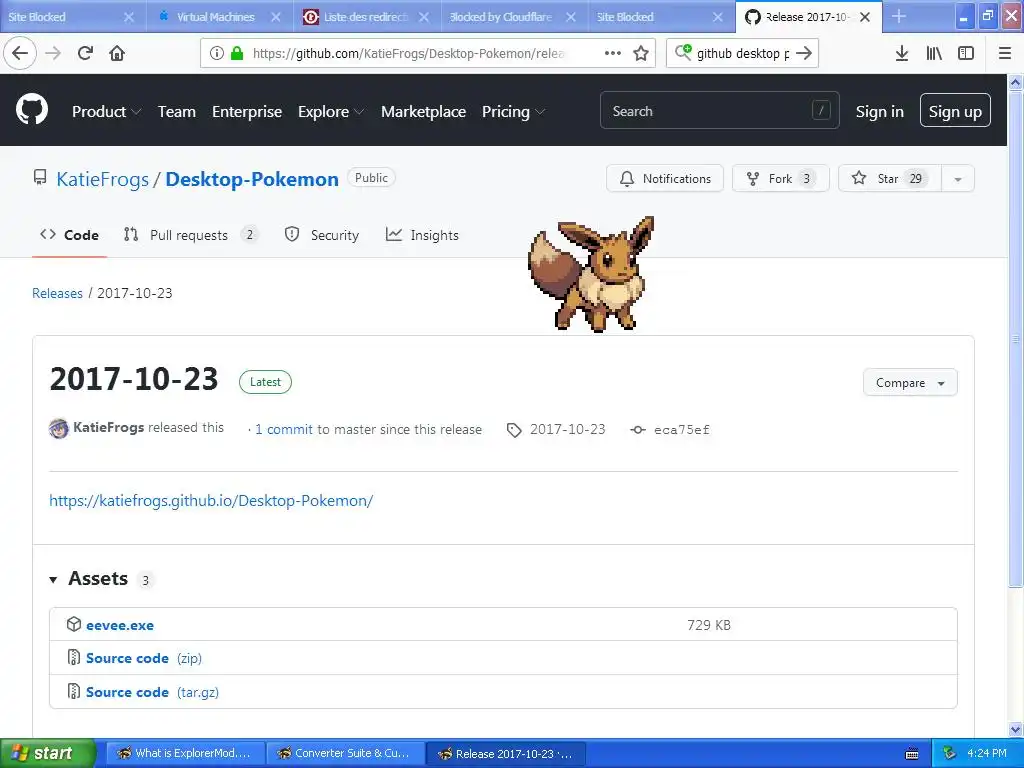Click the Sign in link
The width and height of the screenshot is (1024, 768).
point(879,112)
